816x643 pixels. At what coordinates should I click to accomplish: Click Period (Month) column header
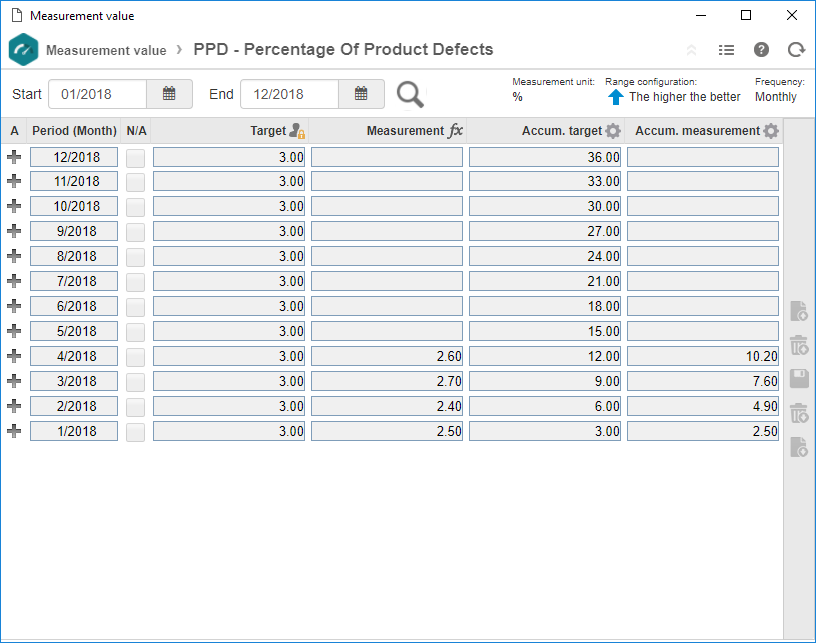pyautogui.click(x=74, y=131)
